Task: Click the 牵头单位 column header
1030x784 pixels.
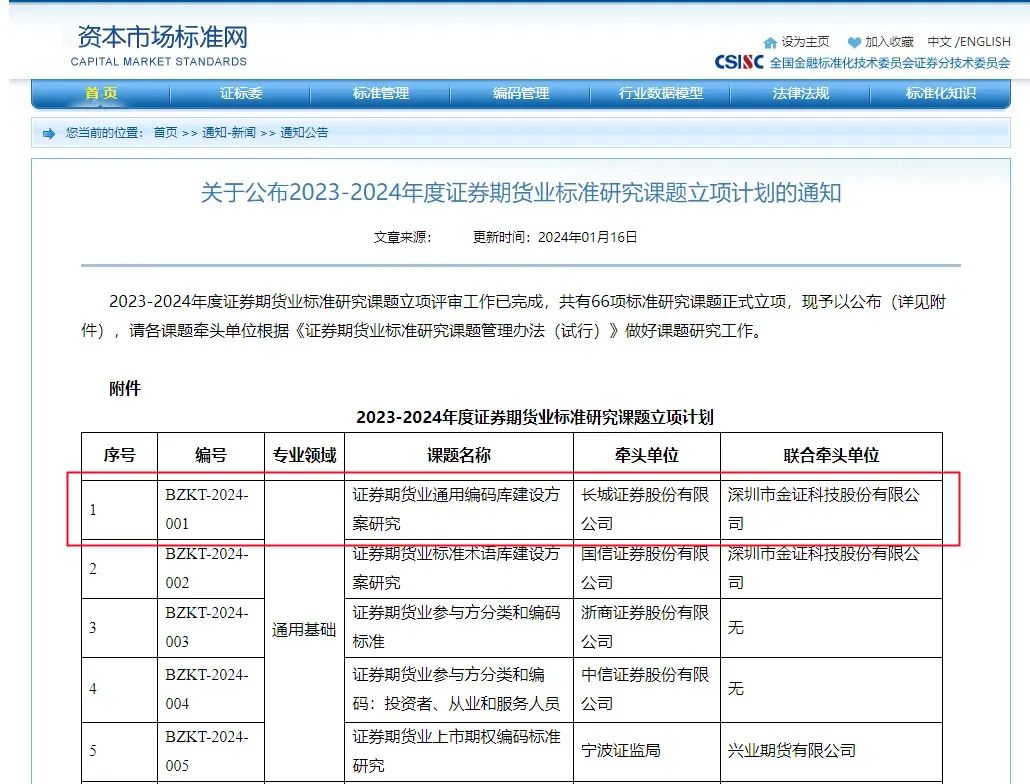Action: click(646, 454)
